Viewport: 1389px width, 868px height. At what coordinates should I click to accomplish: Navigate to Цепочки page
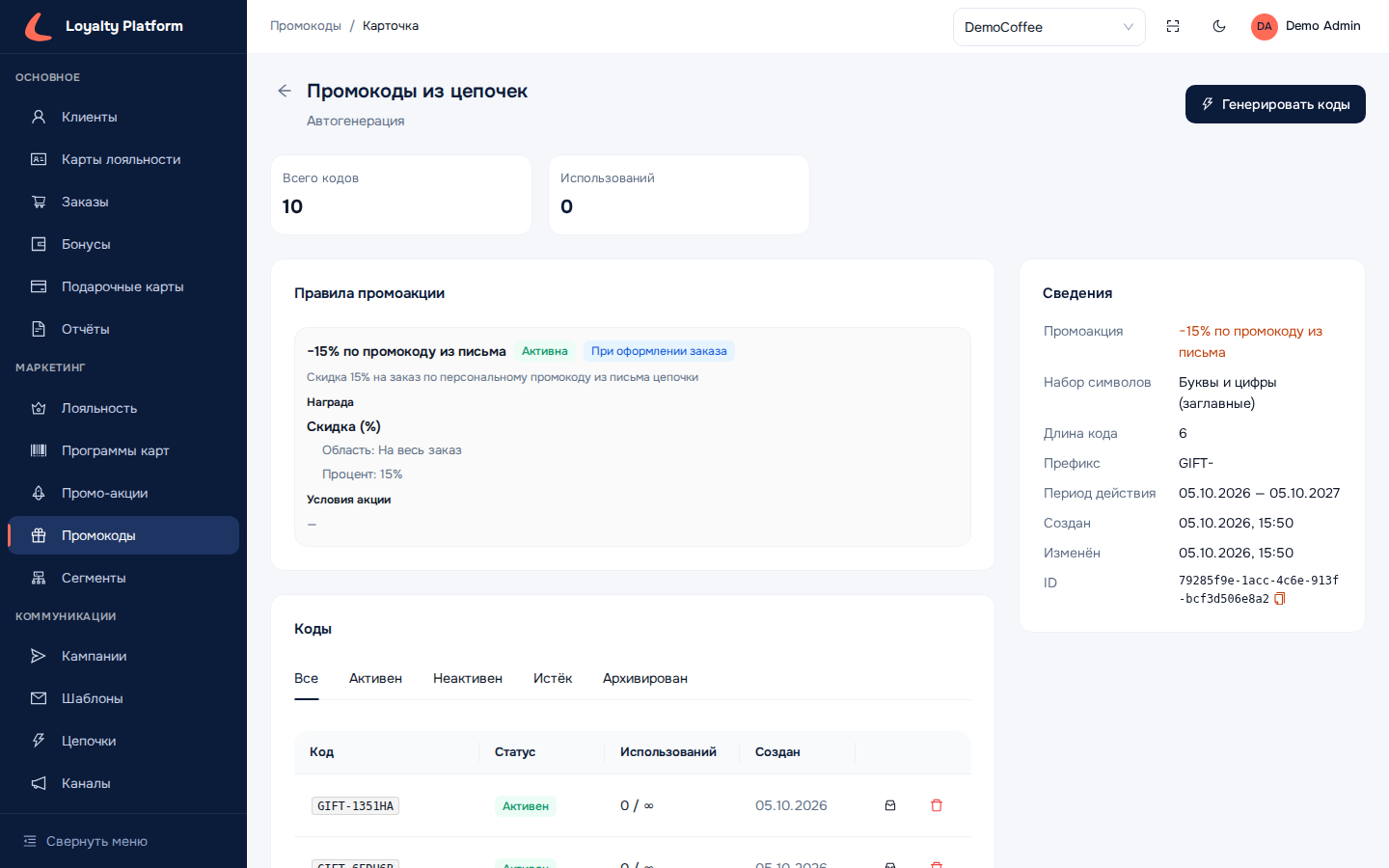pyautogui.click(x=123, y=741)
